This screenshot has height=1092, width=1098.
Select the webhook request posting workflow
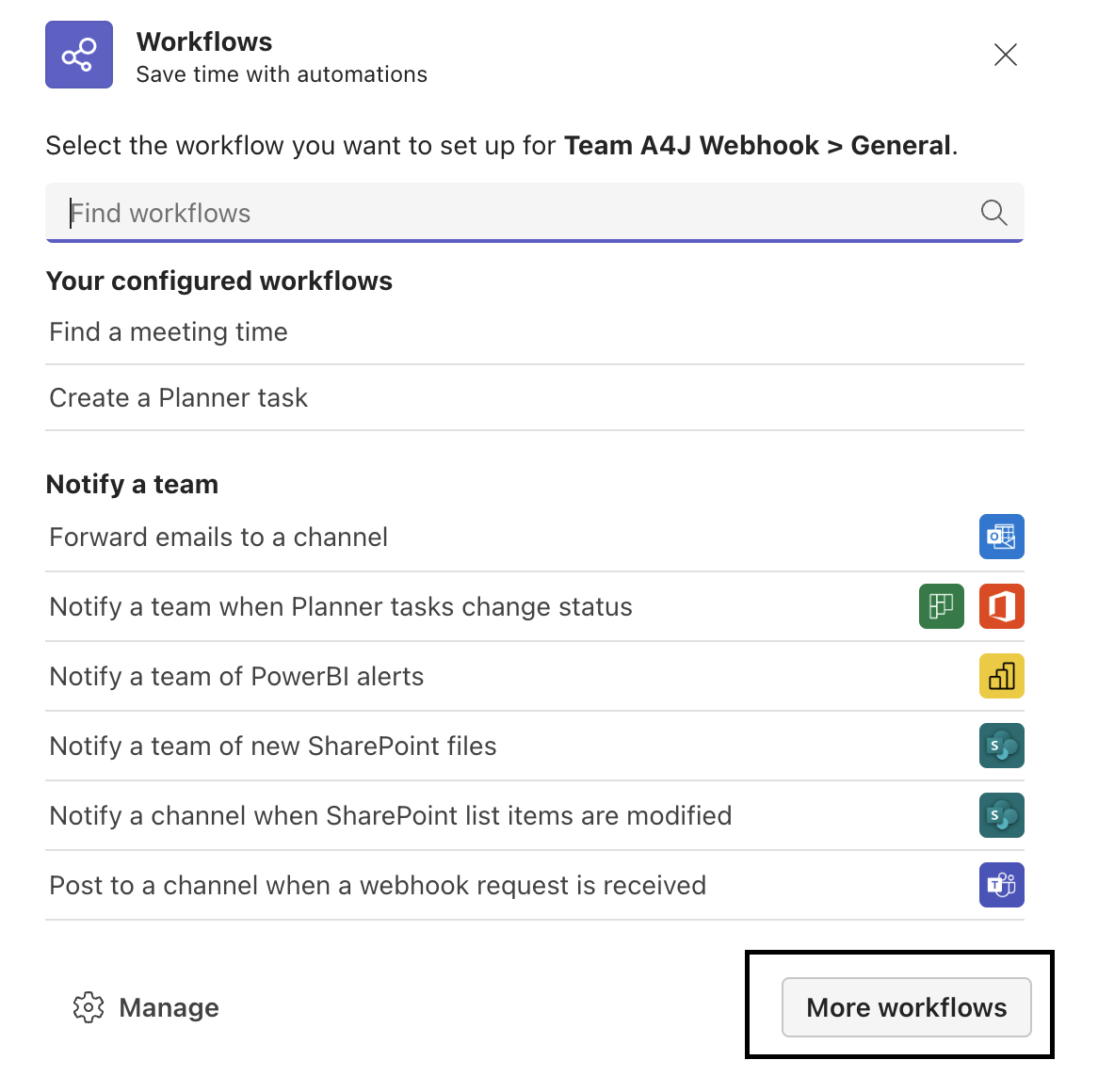point(377,885)
